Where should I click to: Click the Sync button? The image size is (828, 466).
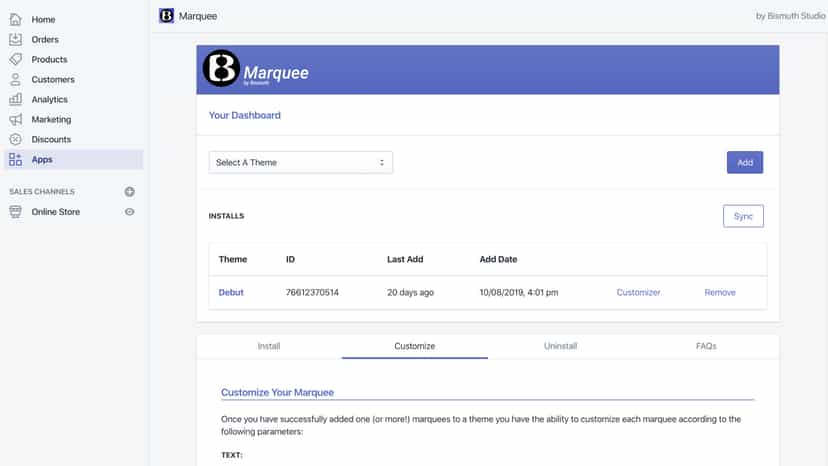coord(743,216)
